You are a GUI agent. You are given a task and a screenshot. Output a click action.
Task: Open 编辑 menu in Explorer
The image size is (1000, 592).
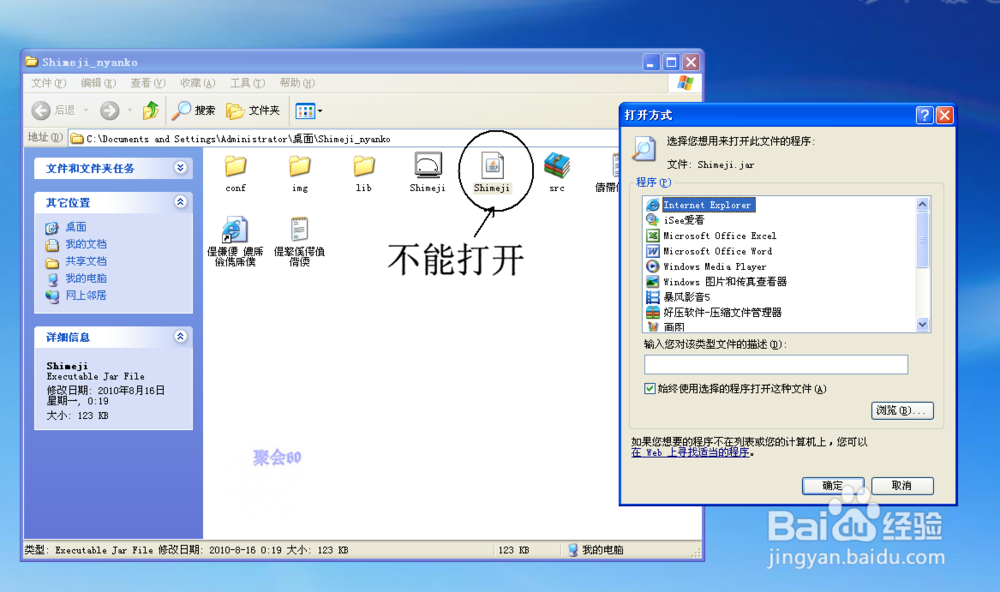pyautogui.click(x=98, y=83)
